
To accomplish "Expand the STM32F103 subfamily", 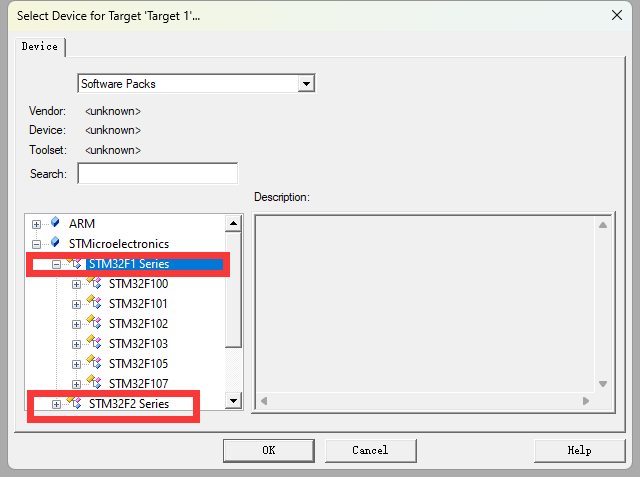I will click(x=76, y=344).
